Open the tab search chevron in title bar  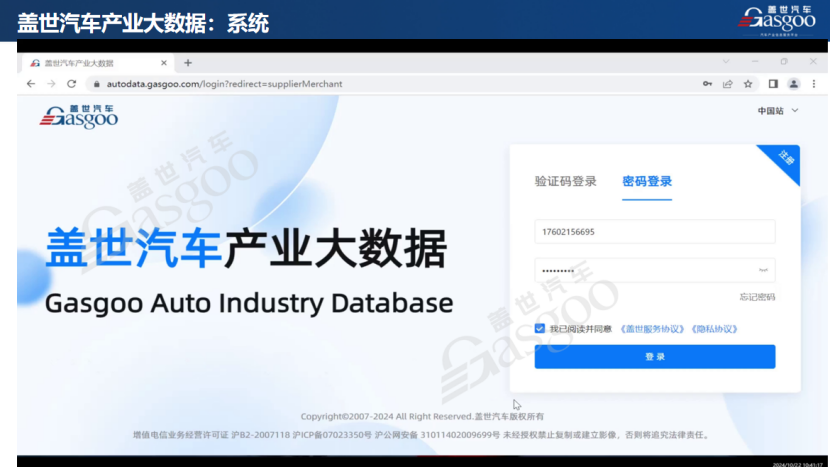[726, 61]
